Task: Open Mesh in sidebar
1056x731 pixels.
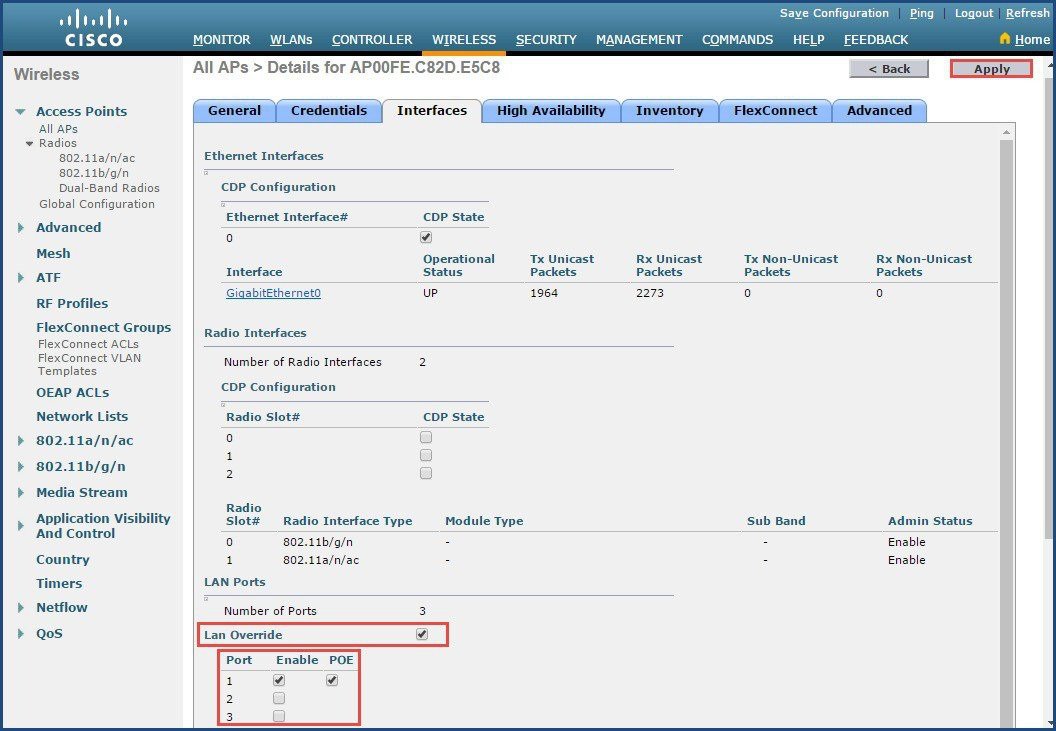Action: click(53, 253)
